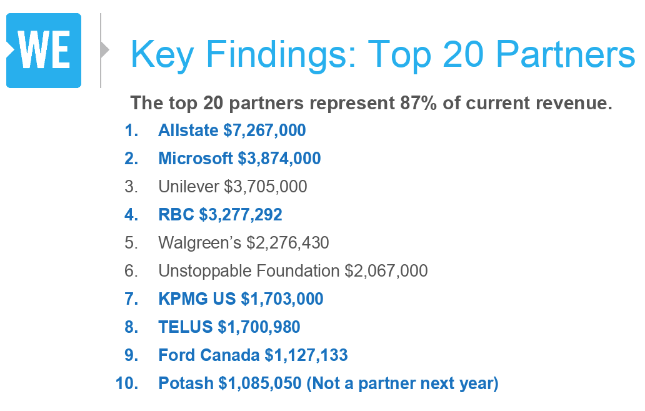The height and width of the screenshot is (411, 645).
Task: Select the Walgreen's $2,276,430 item
Action: pyautogui.click(x=244, y=243)
